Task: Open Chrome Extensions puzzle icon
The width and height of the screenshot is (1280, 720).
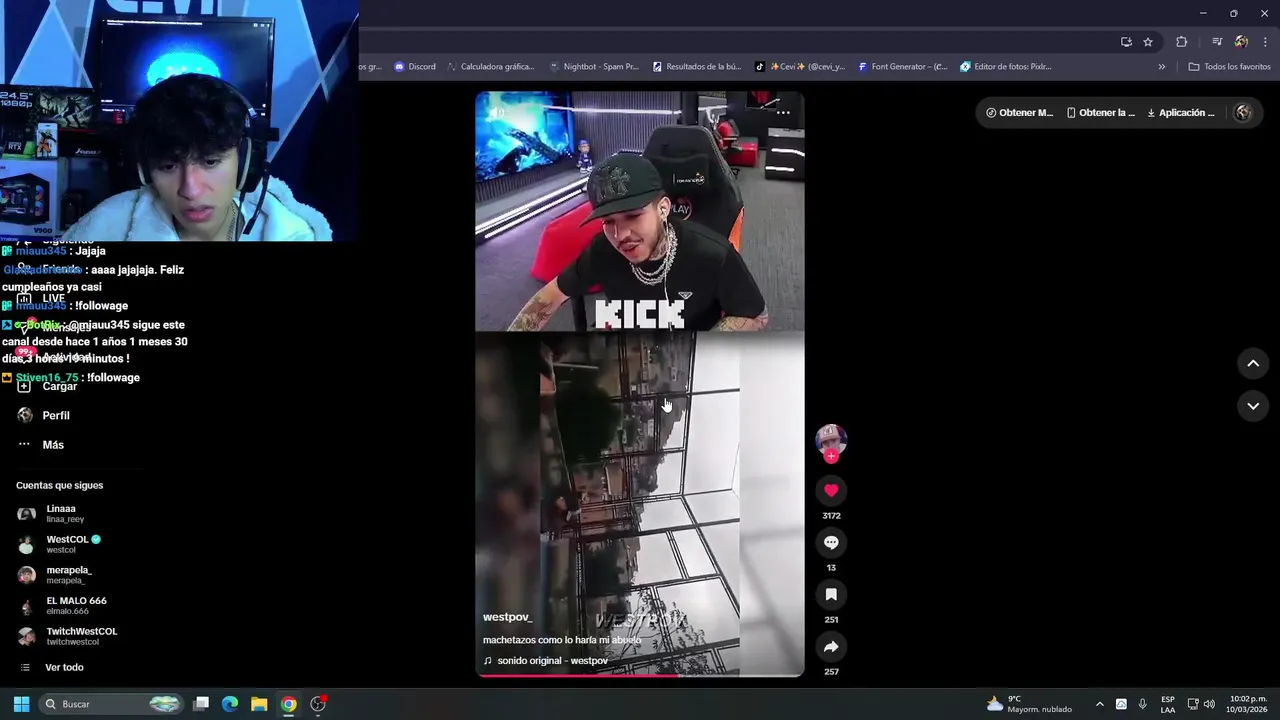Action: (1182, 42)
